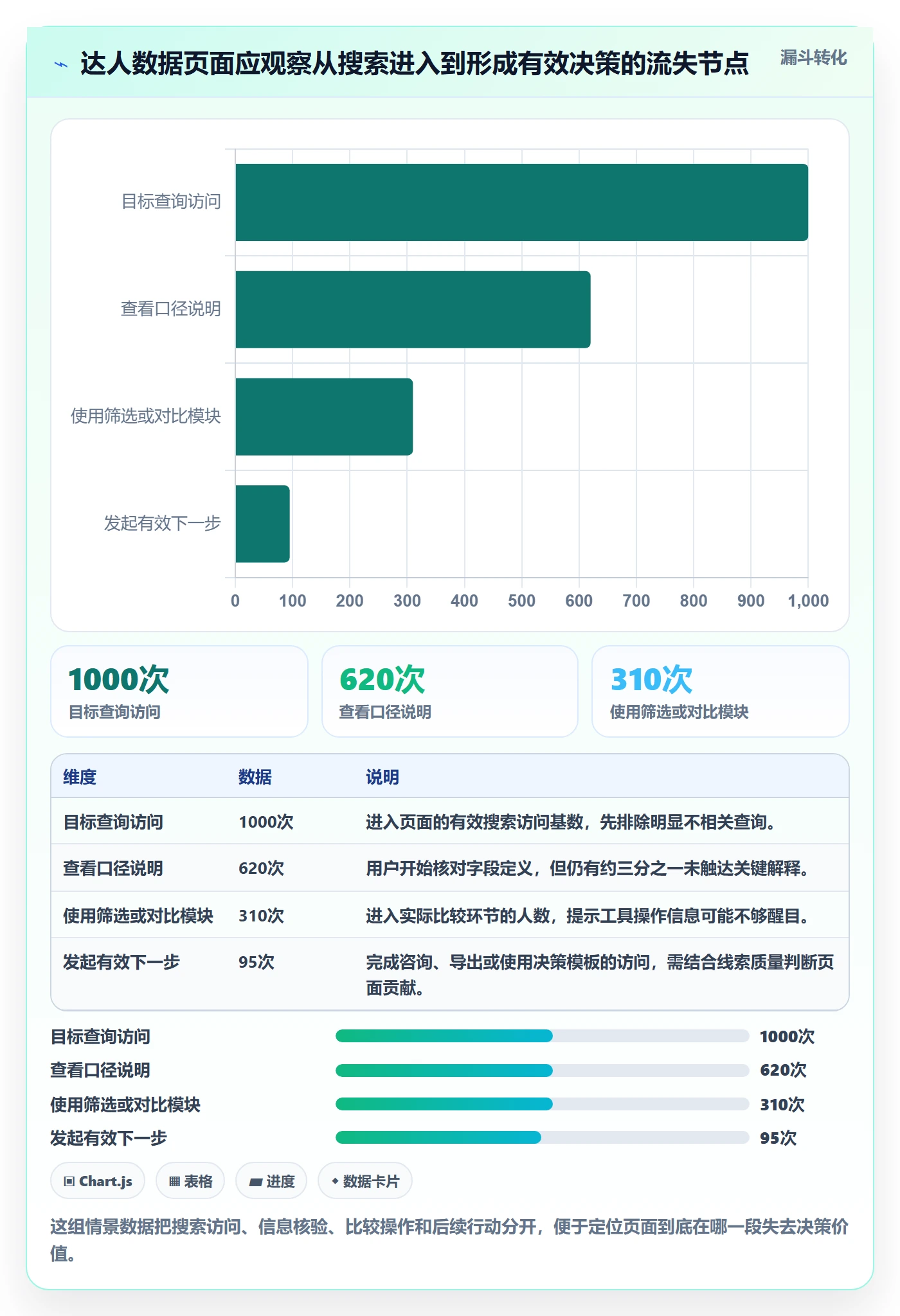Select the 表格 chip
This screenshot has width=900, height=1316.
point(190,1181)
